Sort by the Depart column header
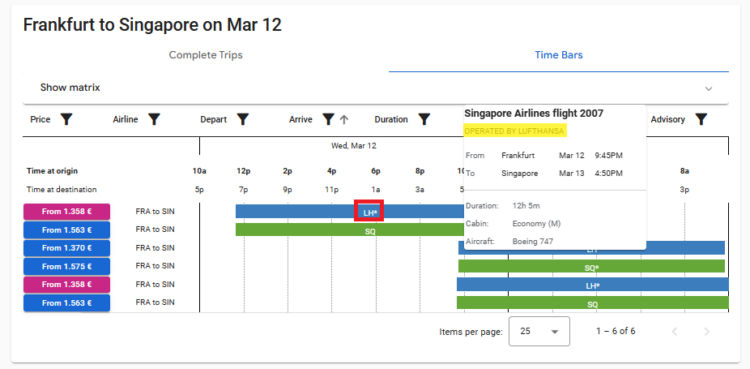Viewport: 750px width, 369px height. coord(213,120)
